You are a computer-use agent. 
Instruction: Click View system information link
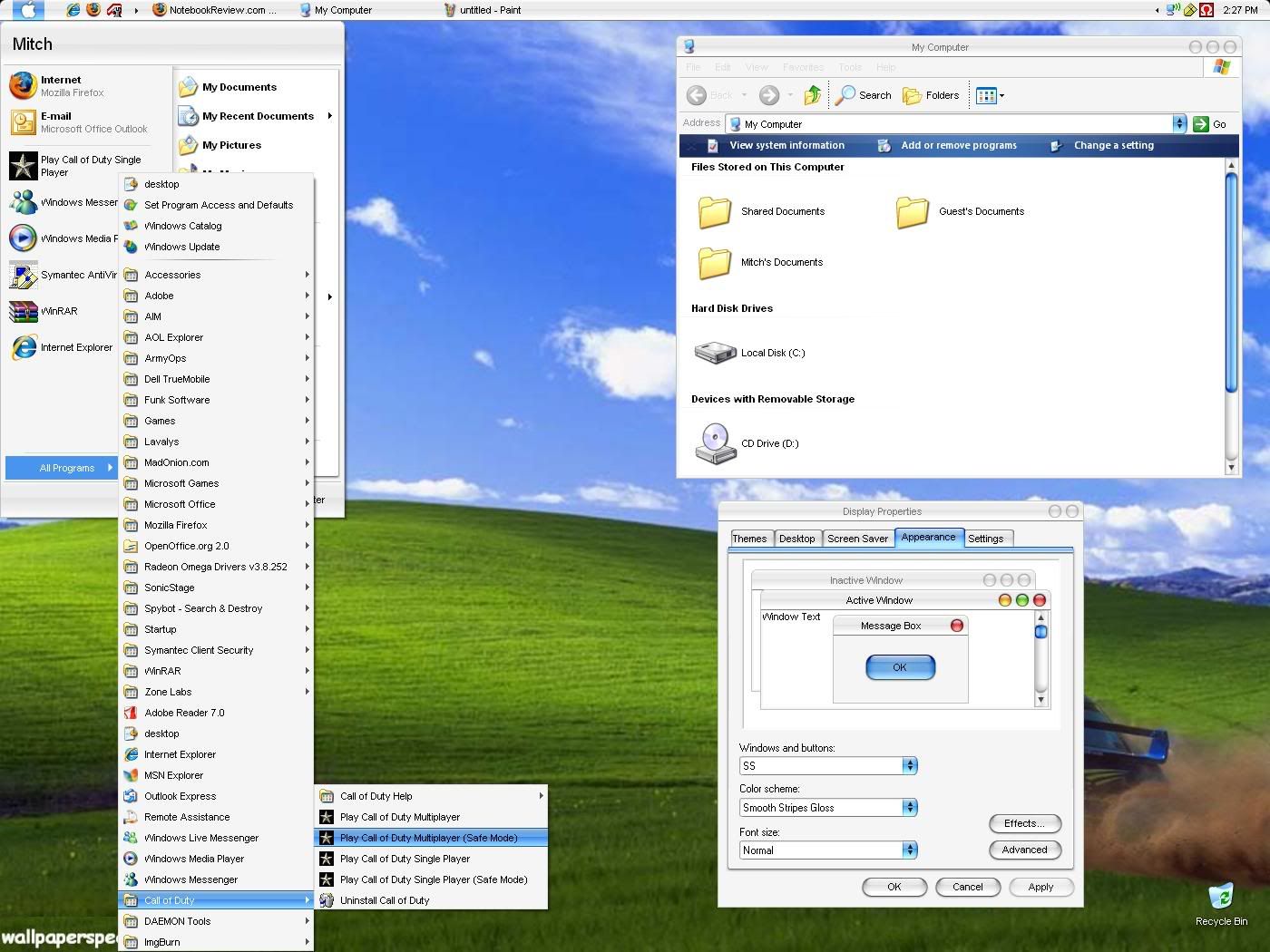776,145
